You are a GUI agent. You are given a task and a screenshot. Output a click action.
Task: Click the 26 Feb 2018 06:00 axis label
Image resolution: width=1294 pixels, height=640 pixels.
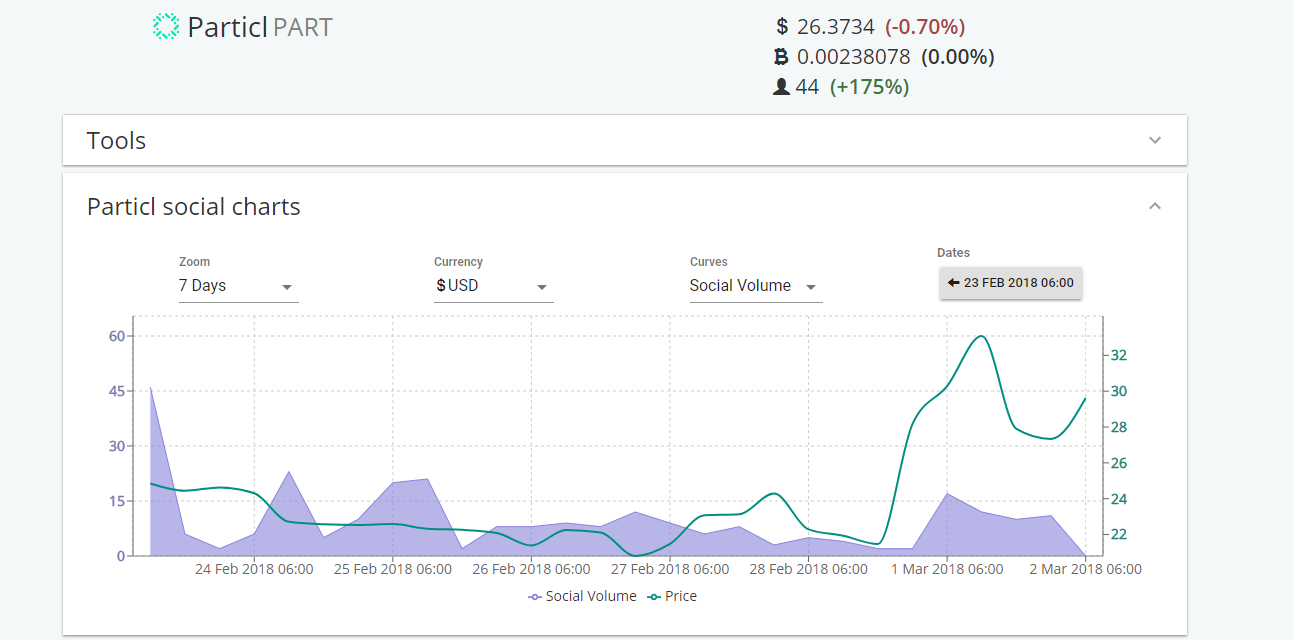531,569
